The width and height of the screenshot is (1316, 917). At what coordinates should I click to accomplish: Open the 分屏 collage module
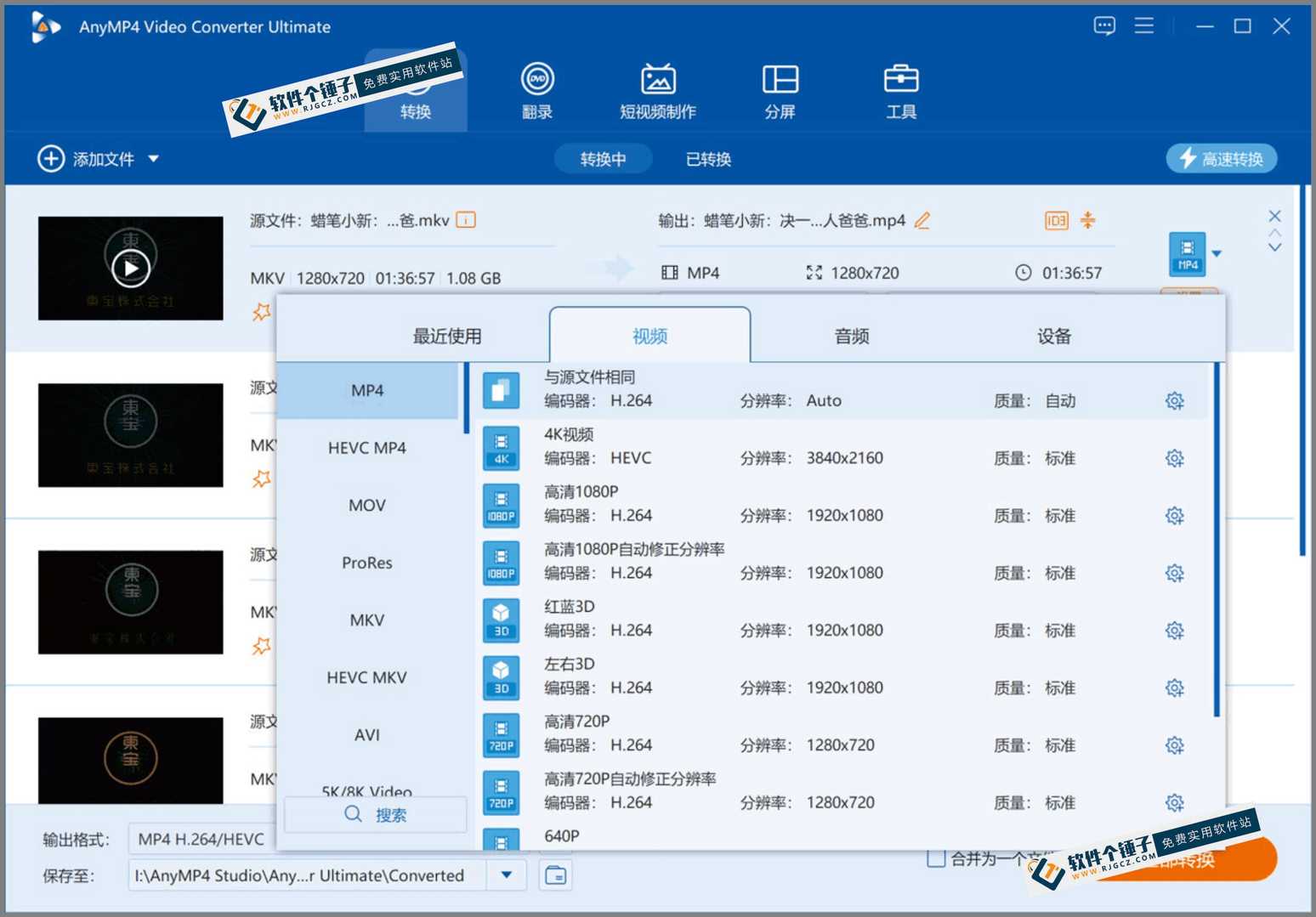point(780,91)
